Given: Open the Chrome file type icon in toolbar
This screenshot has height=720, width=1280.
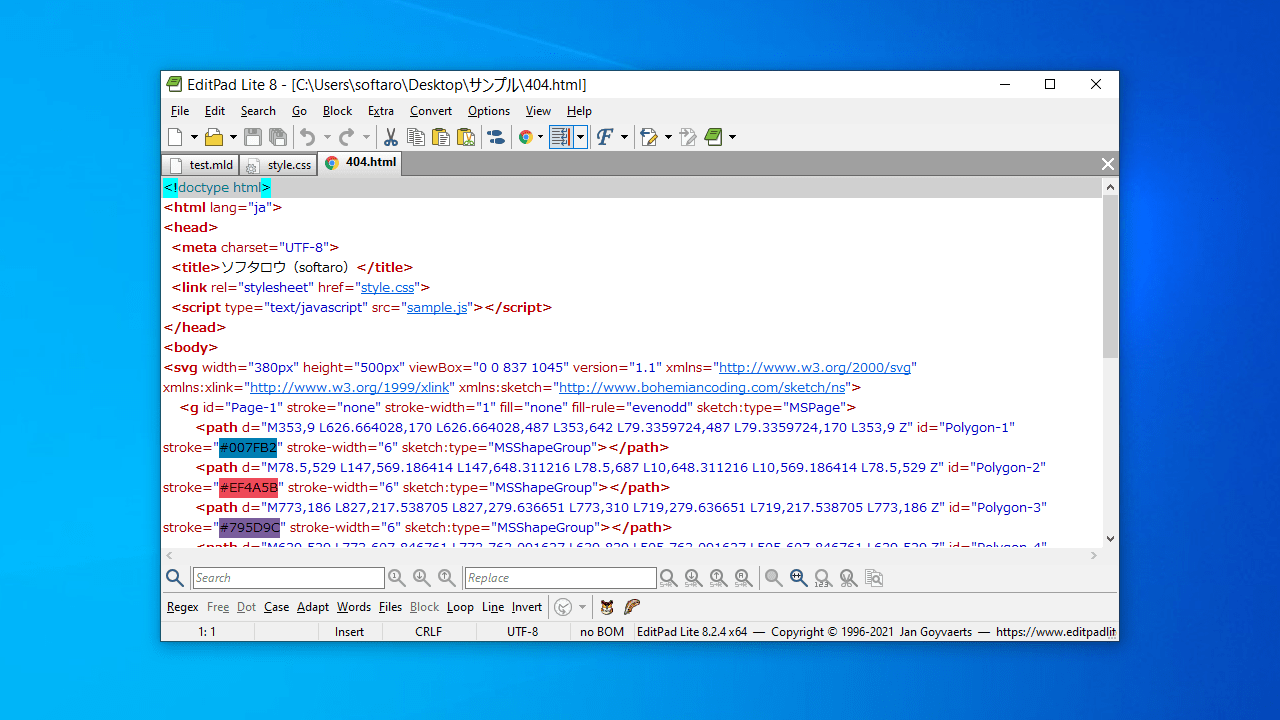Looking at the screenshot, I should (x=526, y=137).
